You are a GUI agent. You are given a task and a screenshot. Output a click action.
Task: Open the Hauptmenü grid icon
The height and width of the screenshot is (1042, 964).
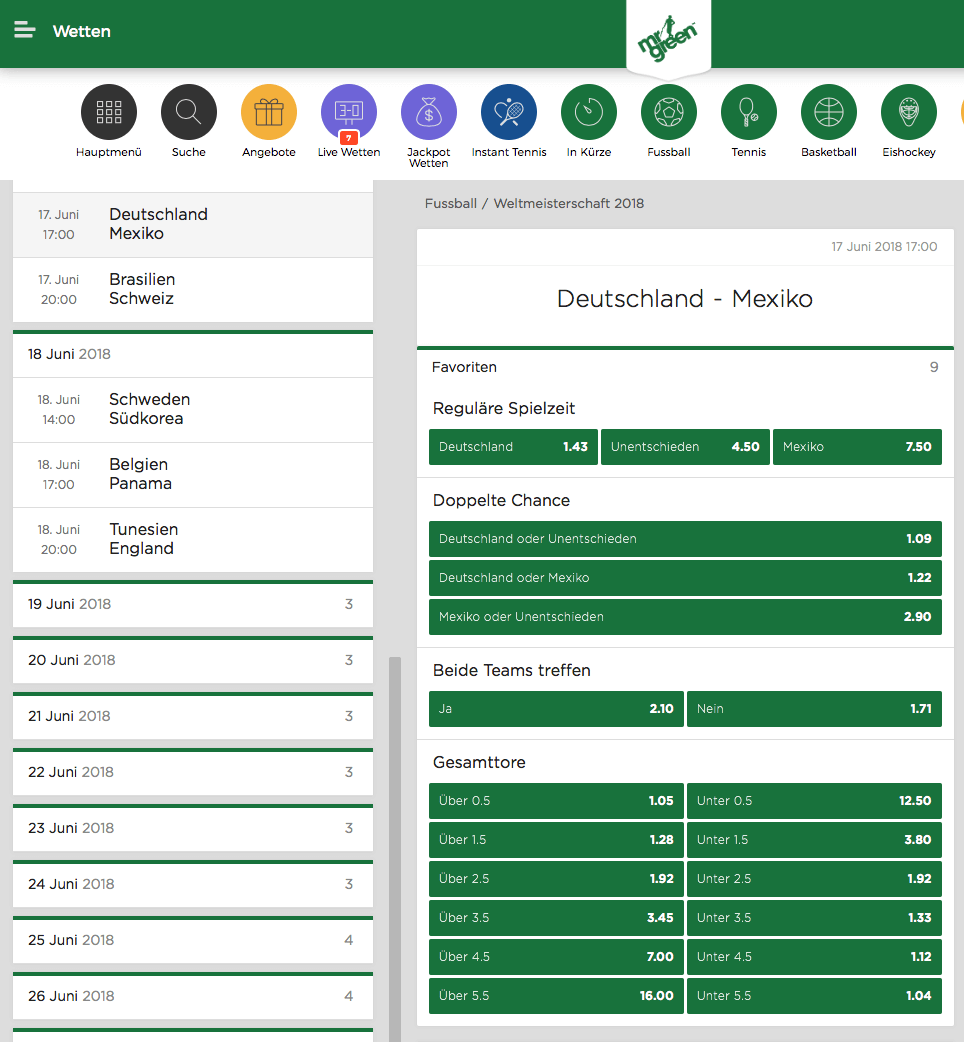109,112
